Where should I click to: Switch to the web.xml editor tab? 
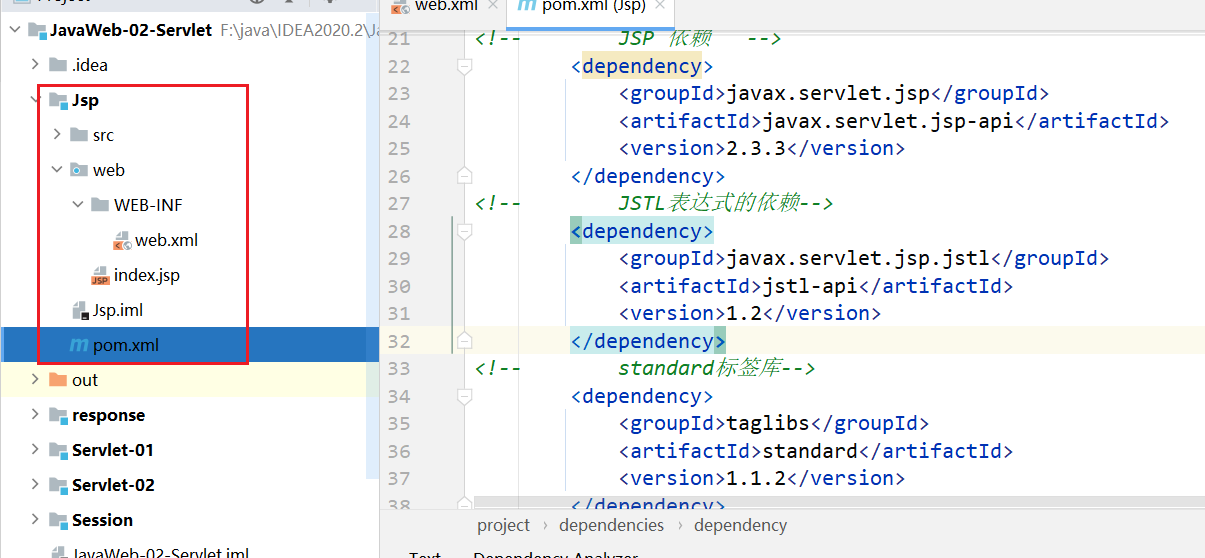click(x=440, y=6)
